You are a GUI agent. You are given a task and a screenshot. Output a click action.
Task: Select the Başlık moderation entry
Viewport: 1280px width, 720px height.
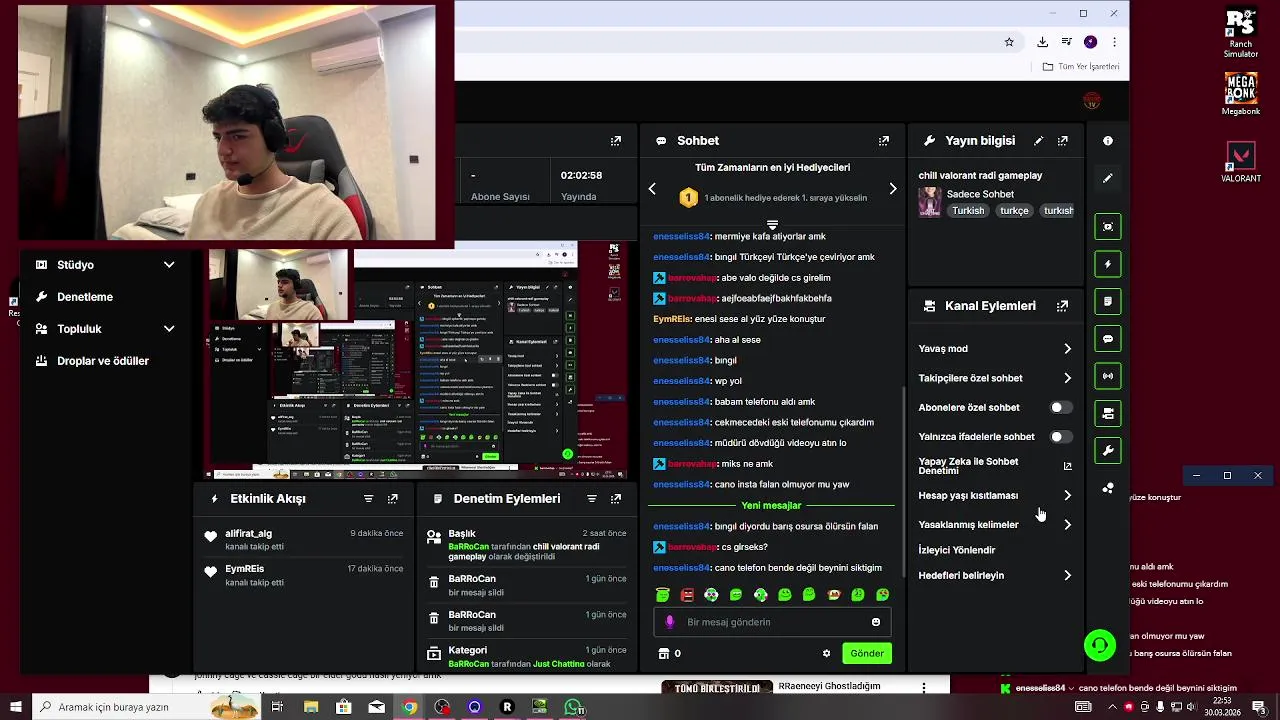(527, 546)
